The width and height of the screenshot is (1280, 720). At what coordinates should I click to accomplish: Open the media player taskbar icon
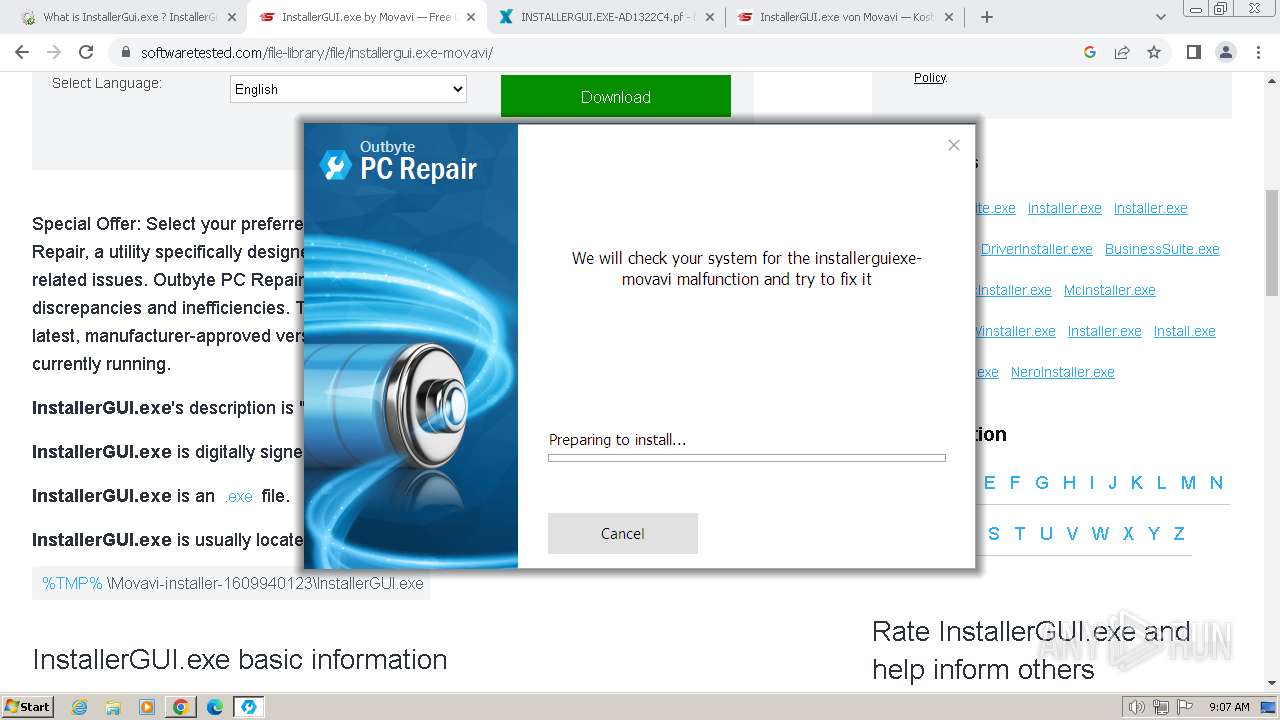tap(147, 707)
